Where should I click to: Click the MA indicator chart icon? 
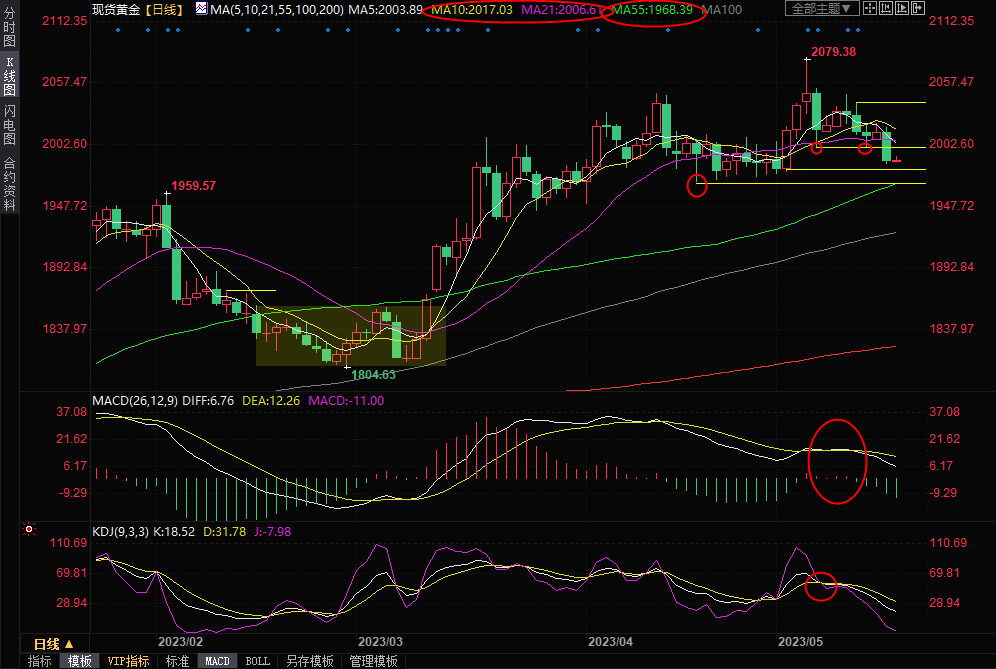(201, 9)
